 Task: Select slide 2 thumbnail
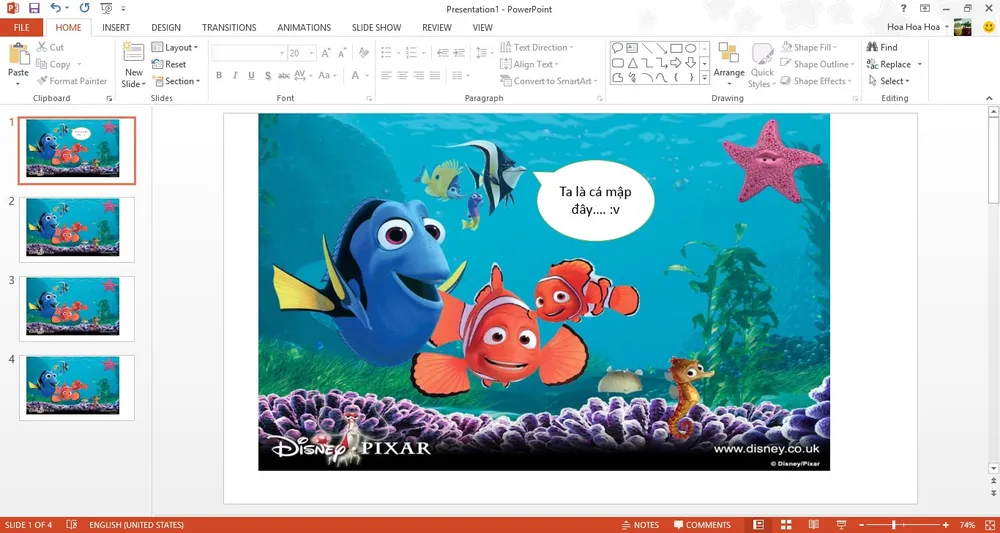[77, 230]
